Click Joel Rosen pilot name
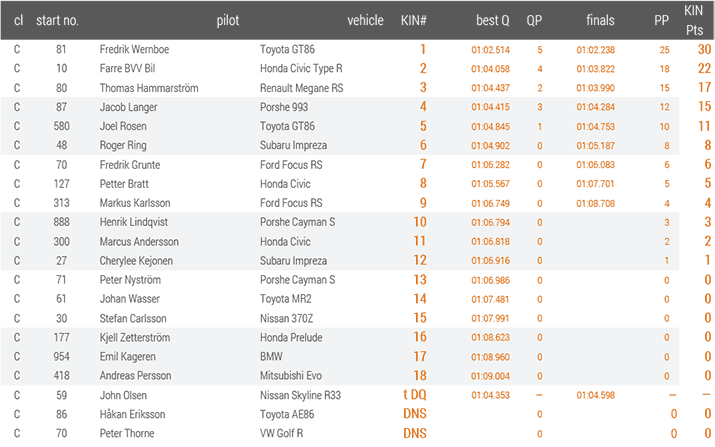The height and width of the screenshot is (447, 715). point(123,126)
